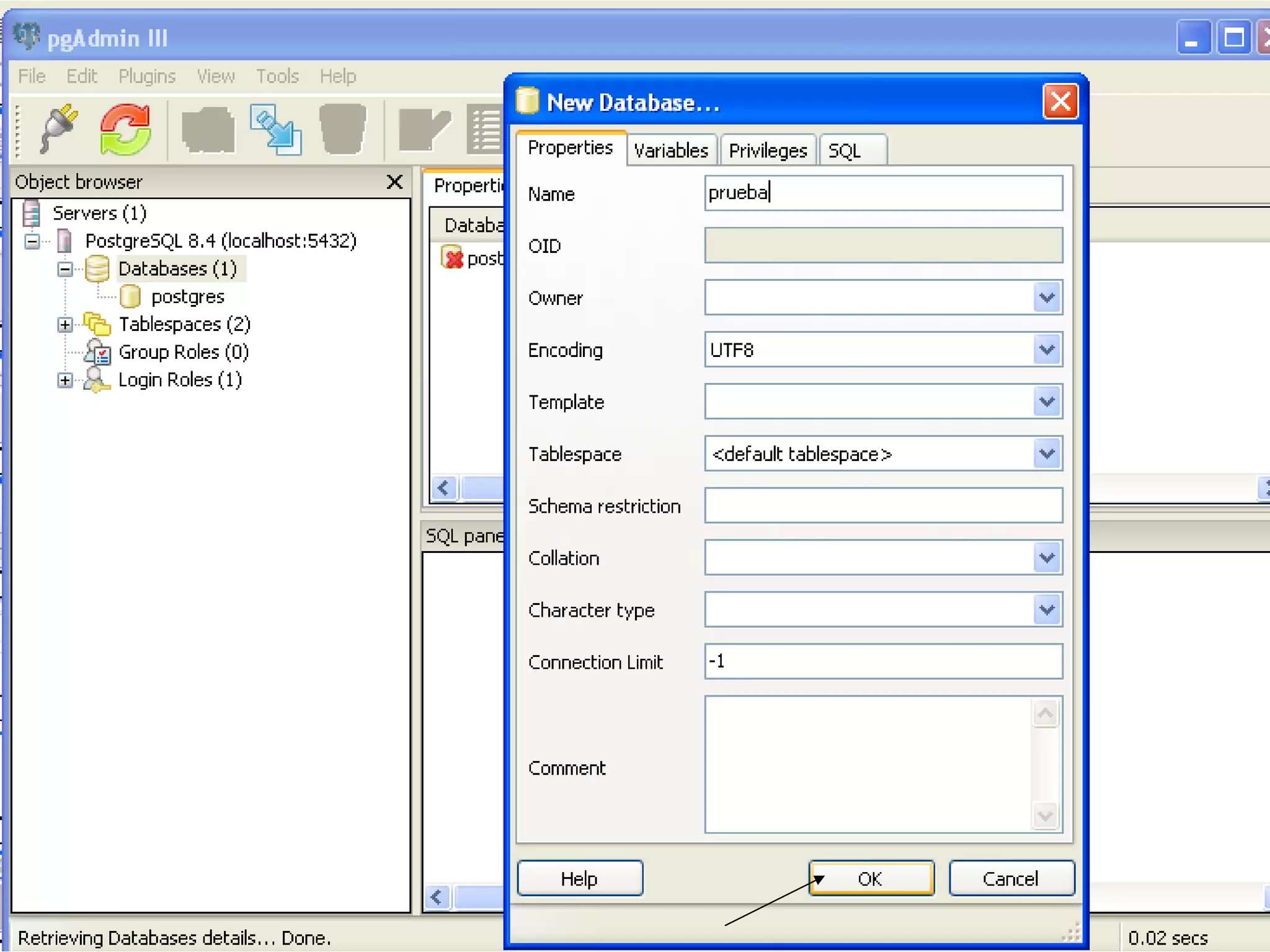Click the postgres database icon in tree
Viewport: 1270px width, 952px height.
tap(130, 297)
